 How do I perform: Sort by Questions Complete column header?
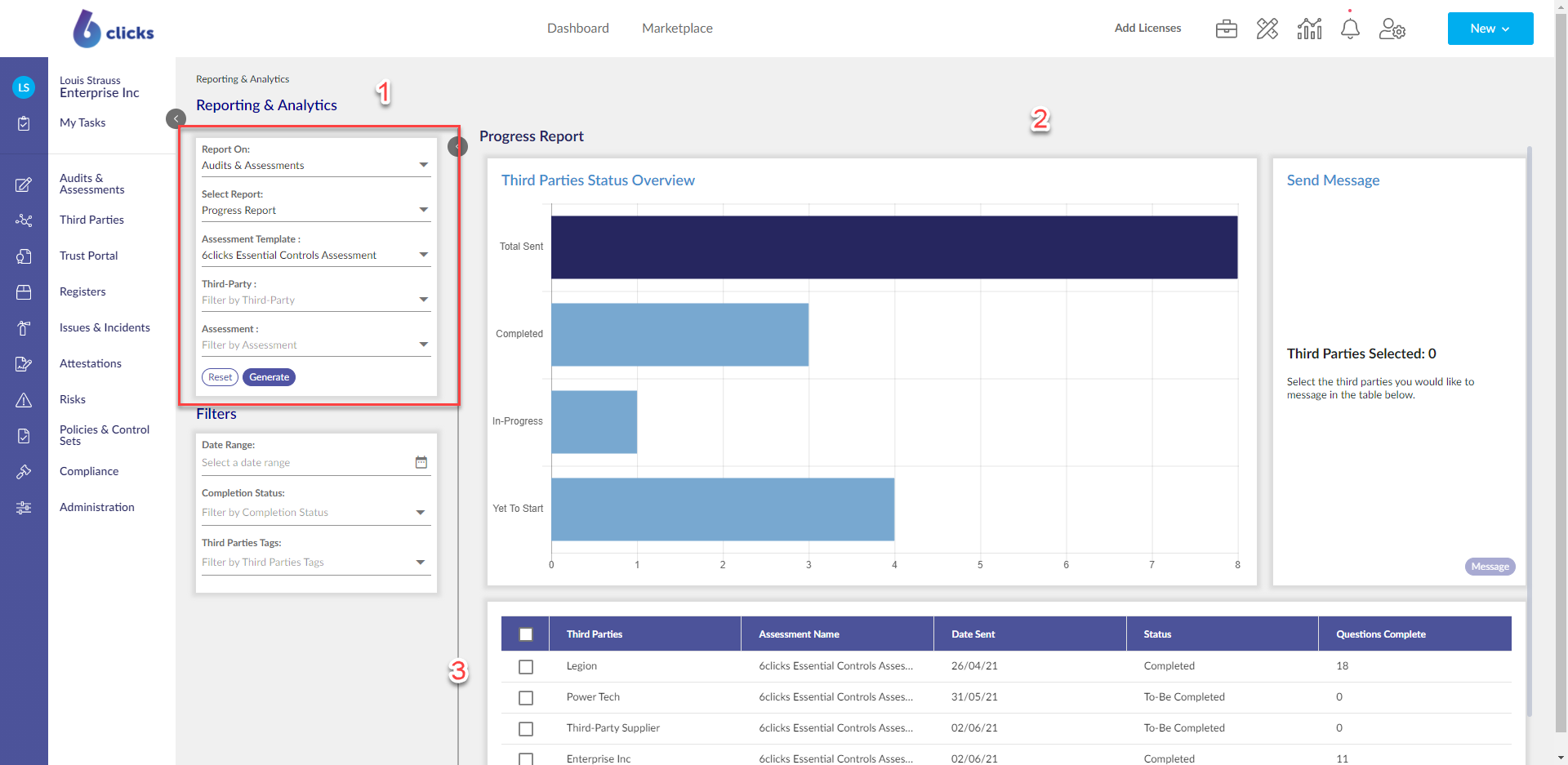[x=1415, y=634]
